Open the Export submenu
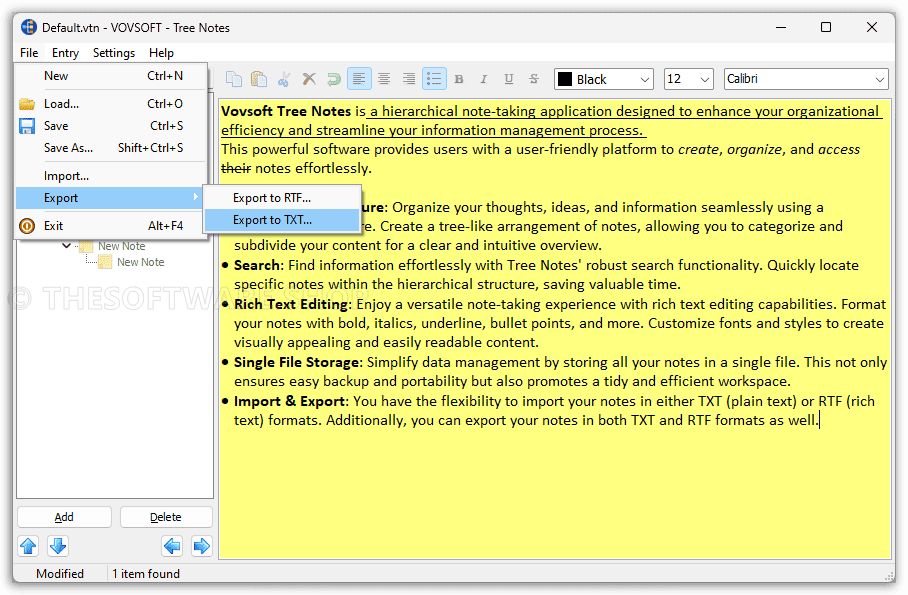This screenshot has height=595, width=908. pos(111,198)
